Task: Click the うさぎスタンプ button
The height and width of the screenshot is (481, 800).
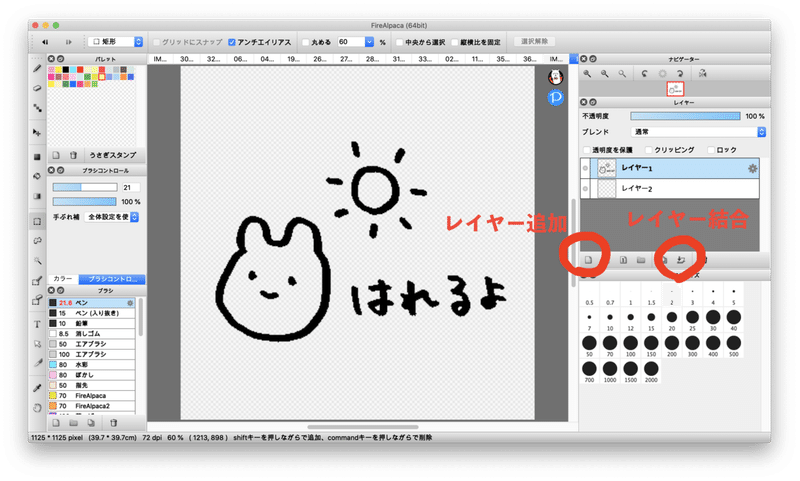Action: (x=113, y=155)
